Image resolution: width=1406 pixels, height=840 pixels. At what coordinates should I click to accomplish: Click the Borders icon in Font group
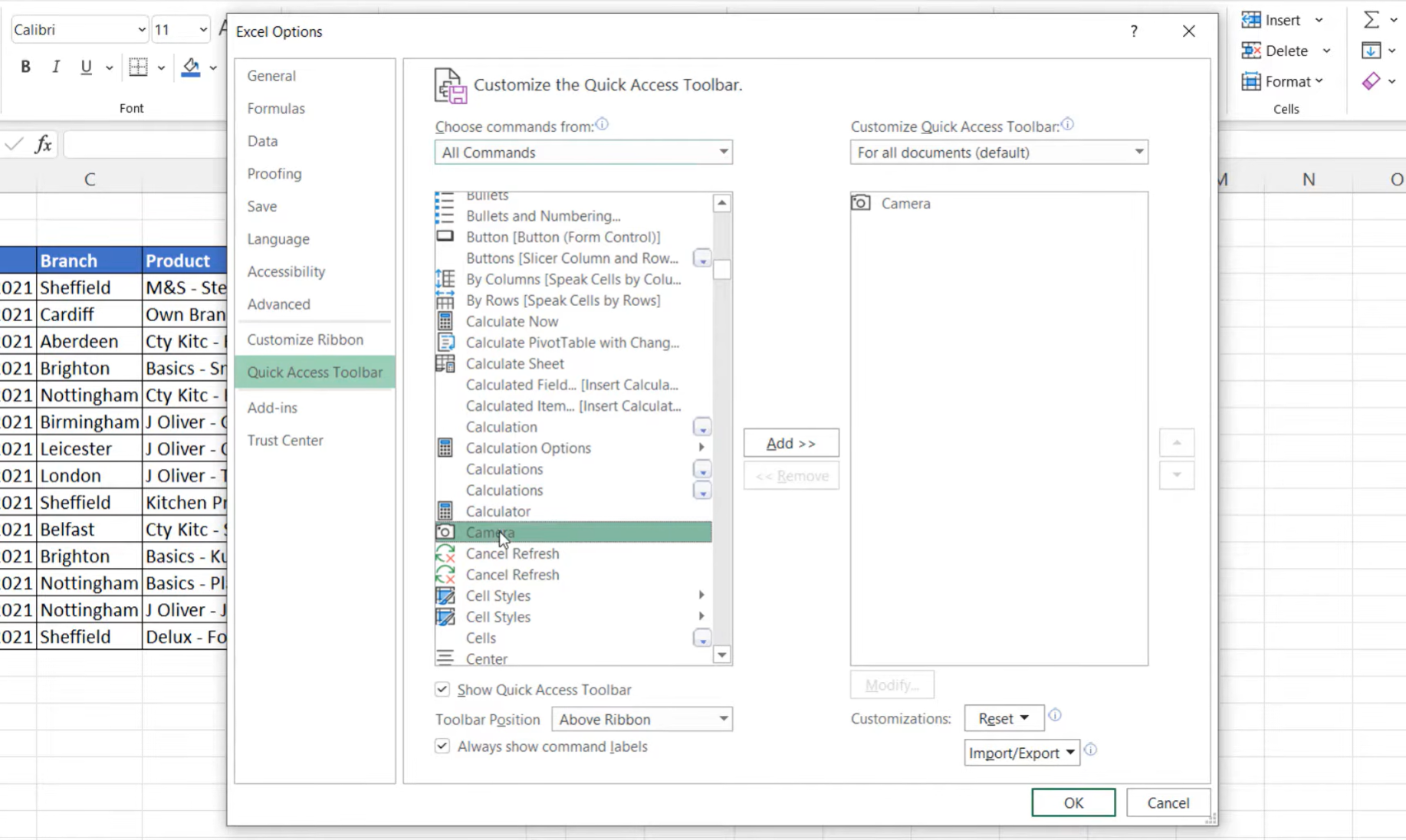point(138,67)
